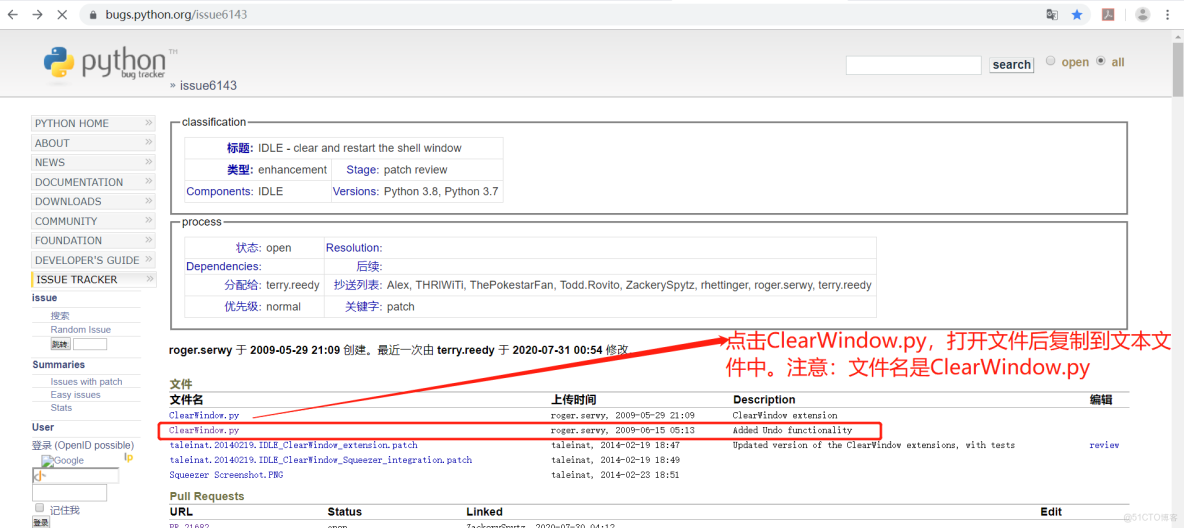Click the 抄送列表 nosy list label
The height and width of the screenshot is (528, 1184).
point(358,286)
